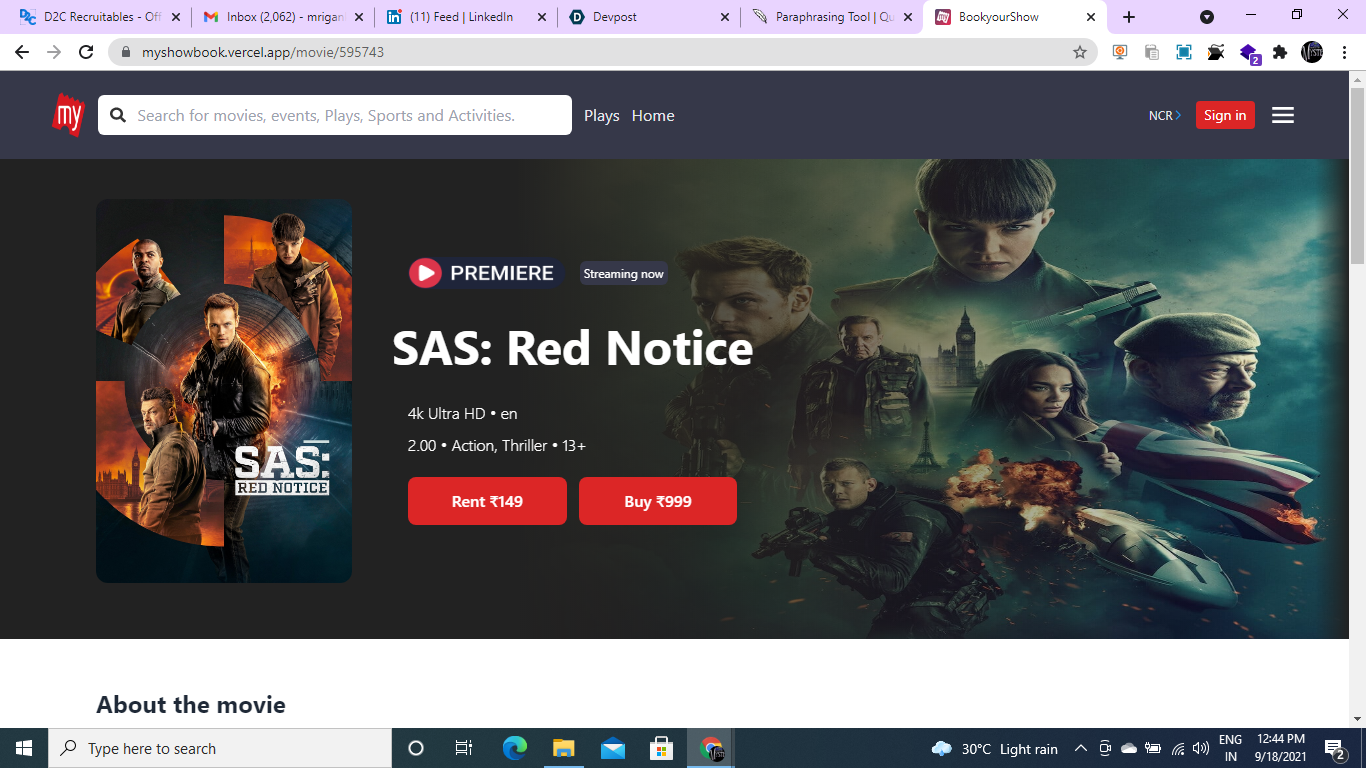Click the Sign in button

click(x=1225, y=115)
